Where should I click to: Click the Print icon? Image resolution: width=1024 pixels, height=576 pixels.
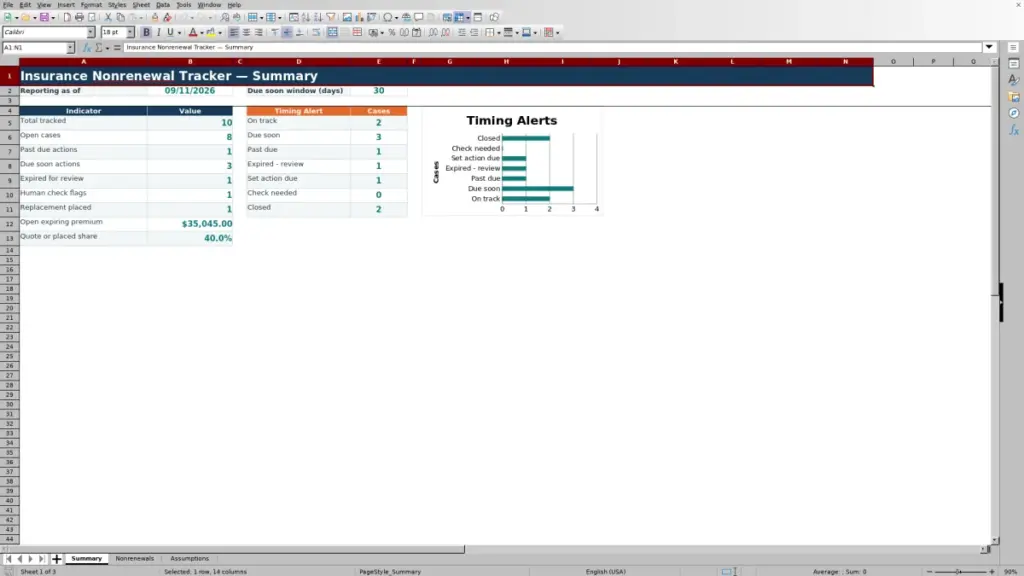[x=79, y=17]
